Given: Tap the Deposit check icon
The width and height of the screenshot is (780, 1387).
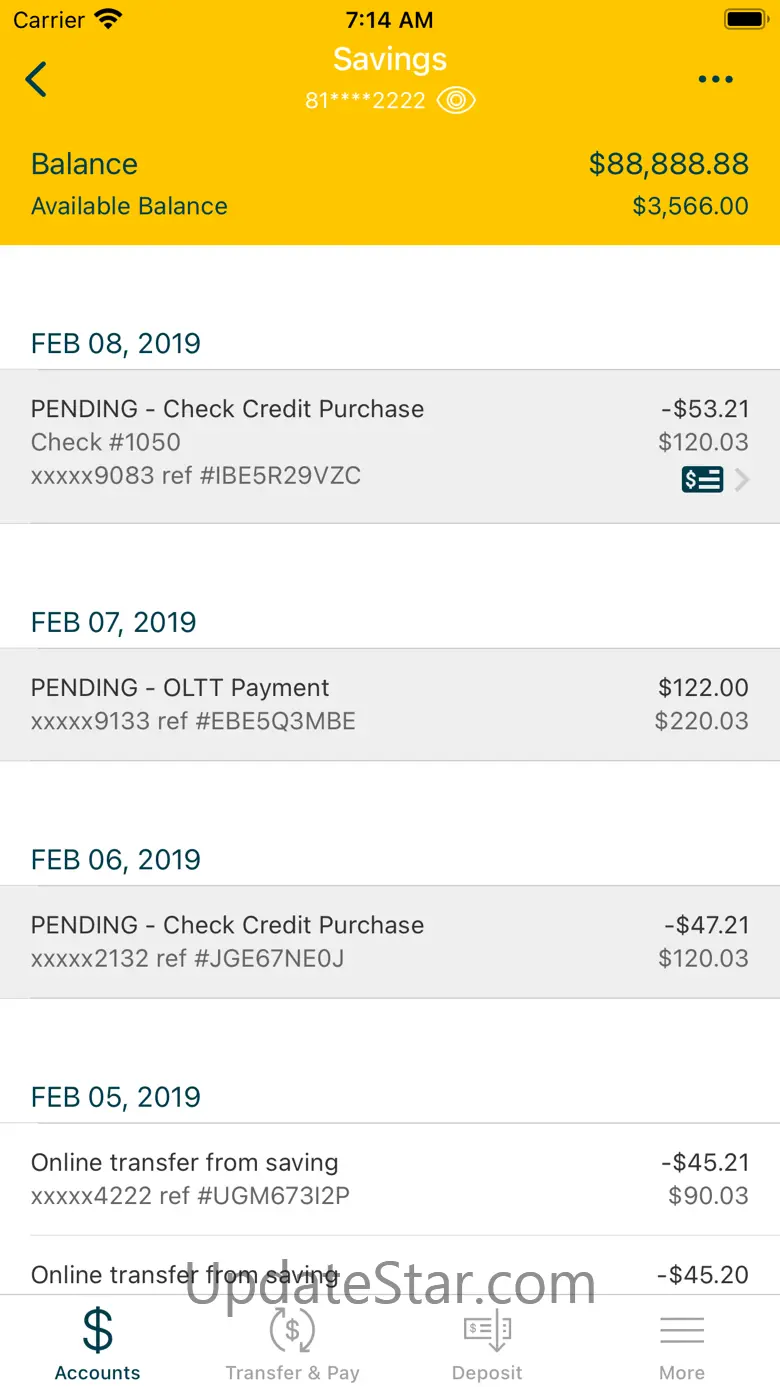Looking at the screenshot, I should [487, 1331].
